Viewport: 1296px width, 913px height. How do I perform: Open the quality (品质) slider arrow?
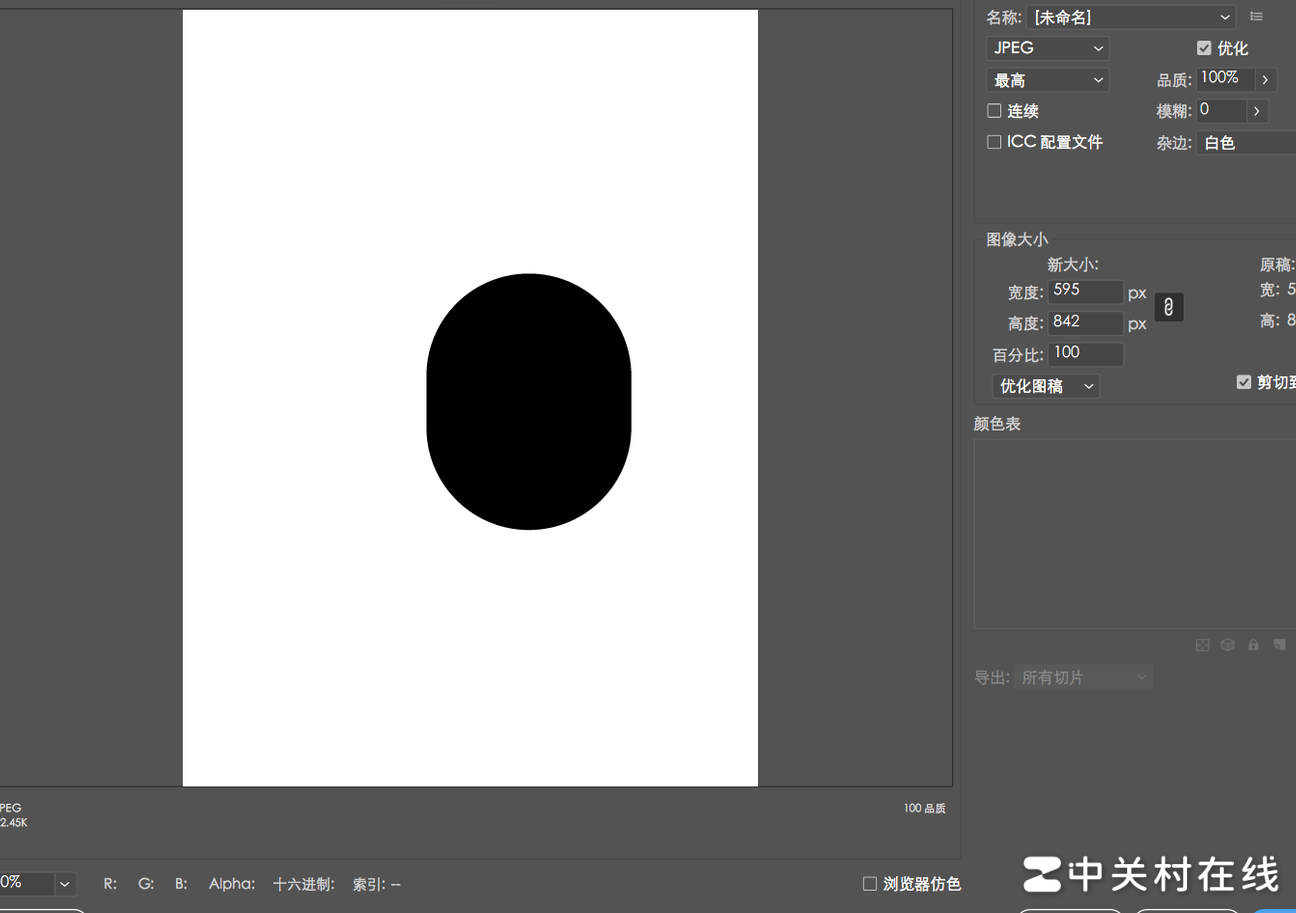pos(1265,79)
